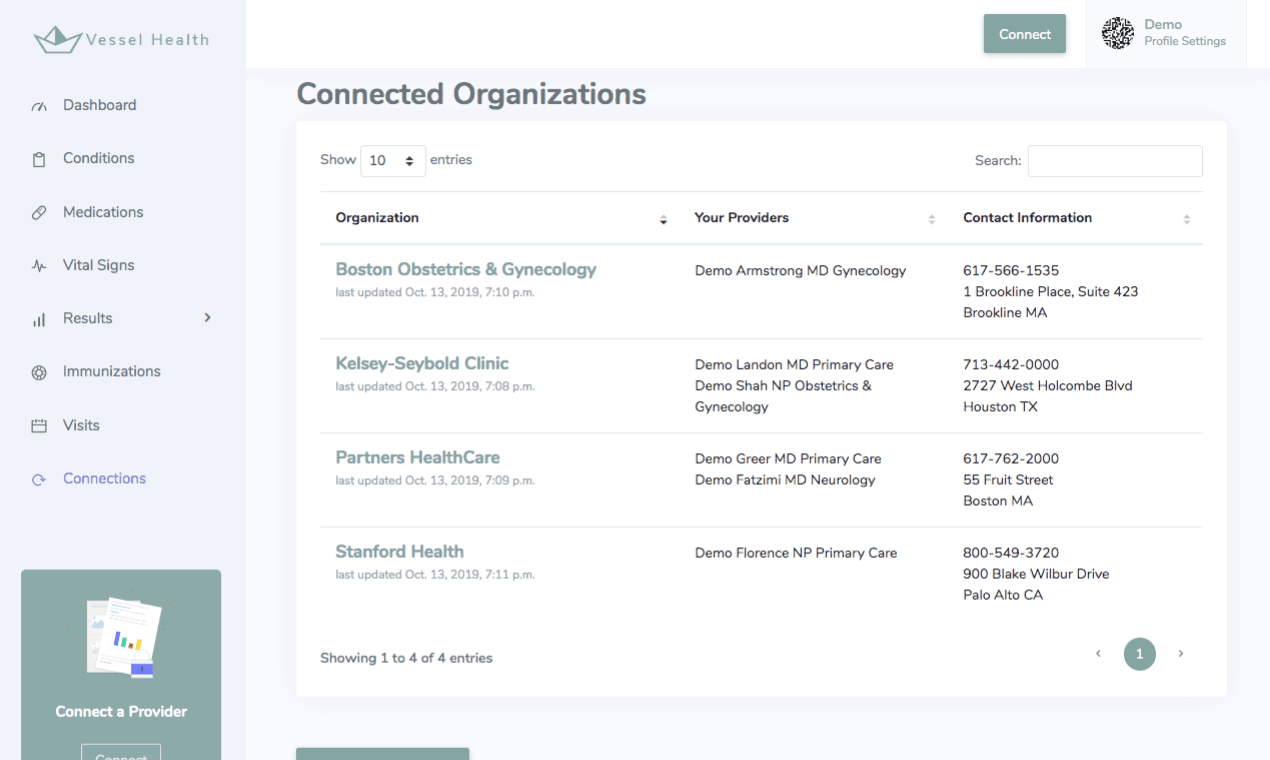
Task: Click the Dashboard gauge icon
Action: (39, 106)
